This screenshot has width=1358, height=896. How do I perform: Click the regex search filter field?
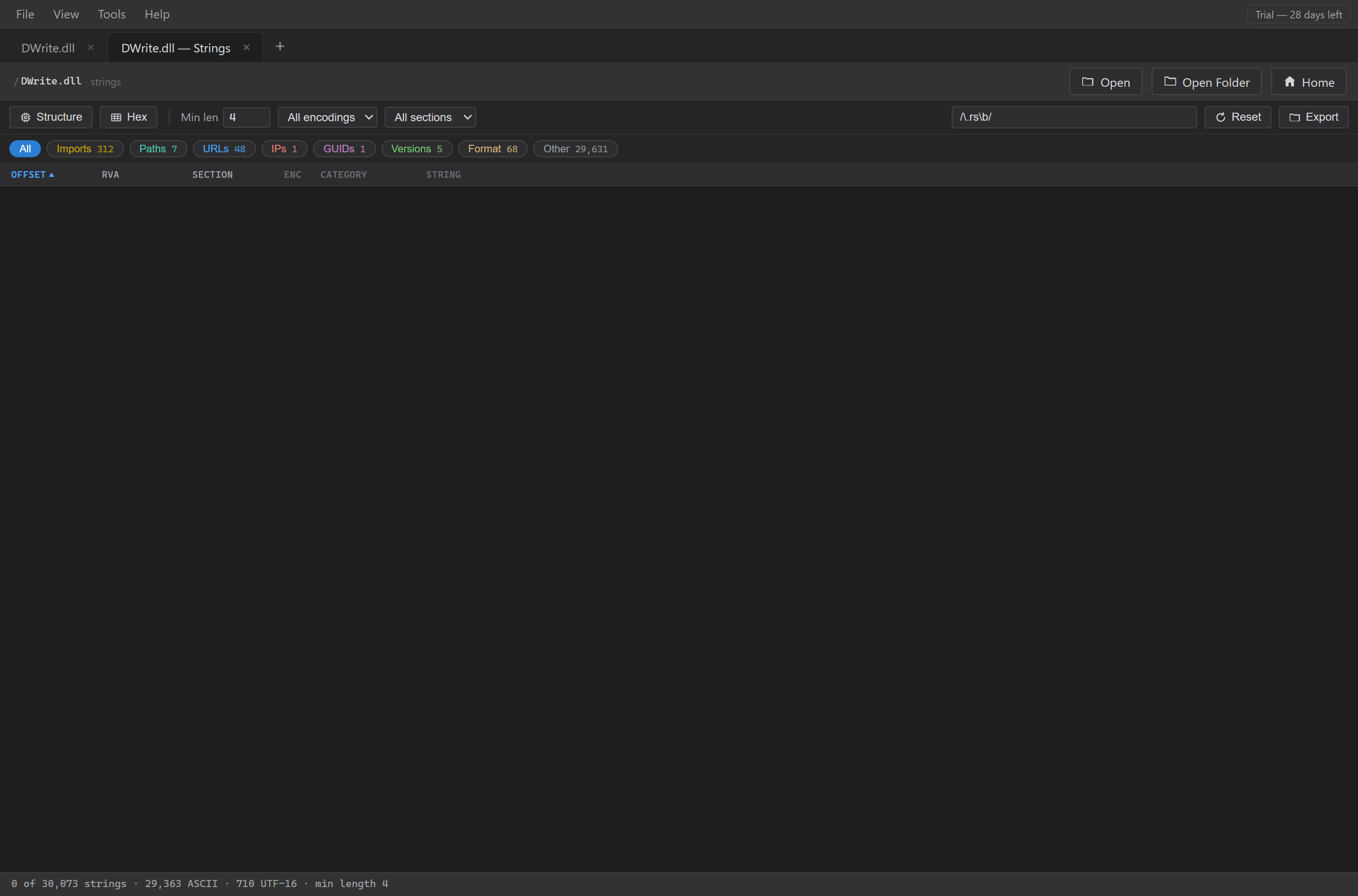tap(1074, 117)
